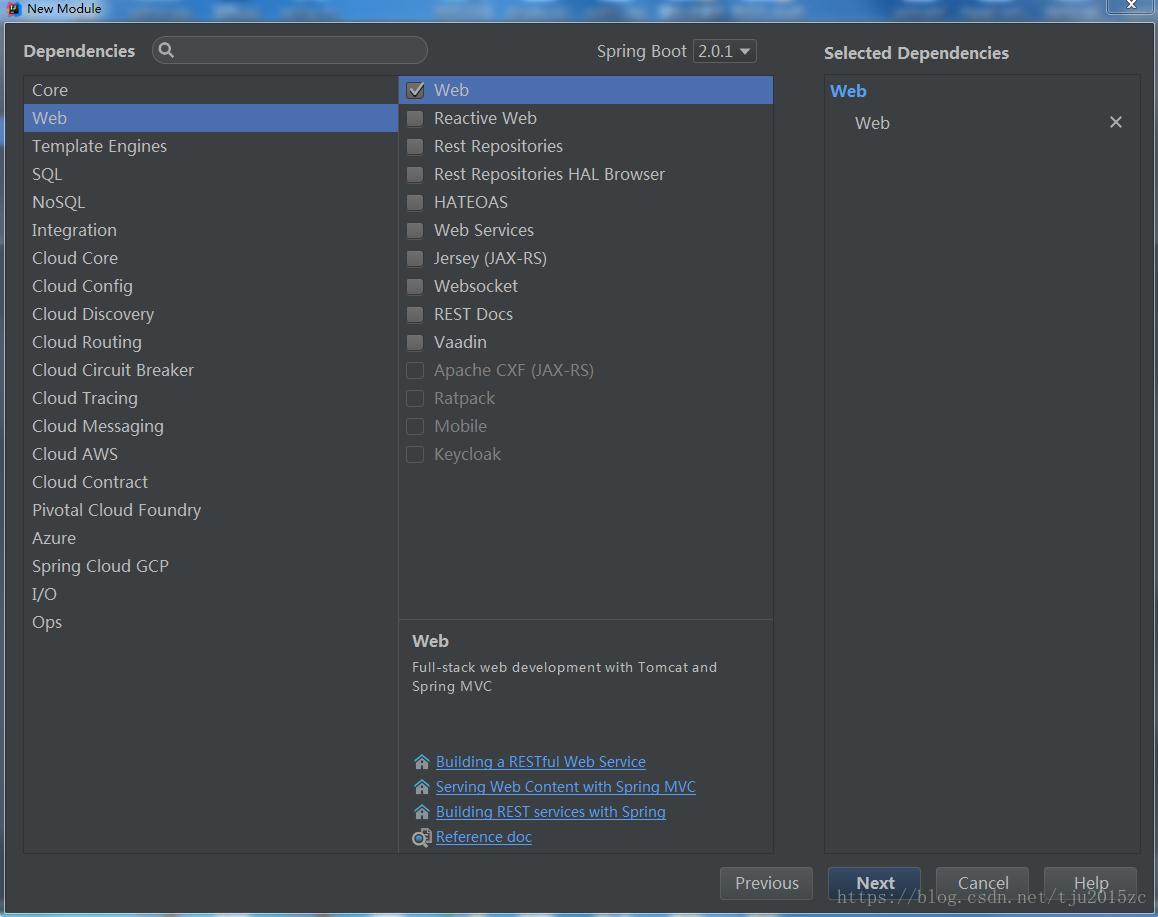This screenshot has width=1158, height=917.
Task: Uncheck the Web dependency checkbox
Action: pyautogui.click(x=415, y=90)
